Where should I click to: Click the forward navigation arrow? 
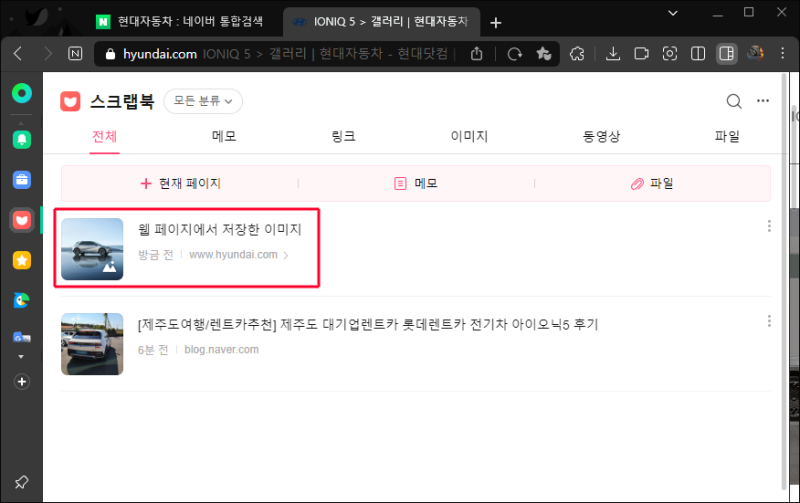(47, 53)
